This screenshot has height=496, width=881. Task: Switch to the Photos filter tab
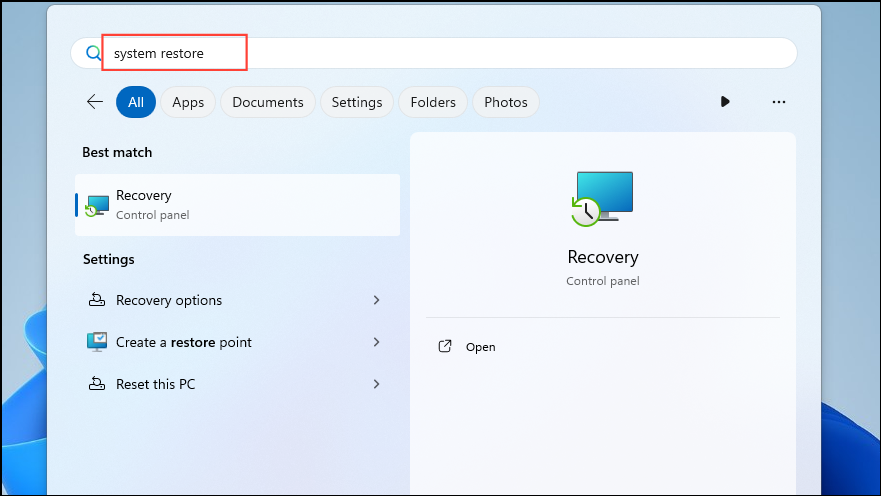coord(506,102)
